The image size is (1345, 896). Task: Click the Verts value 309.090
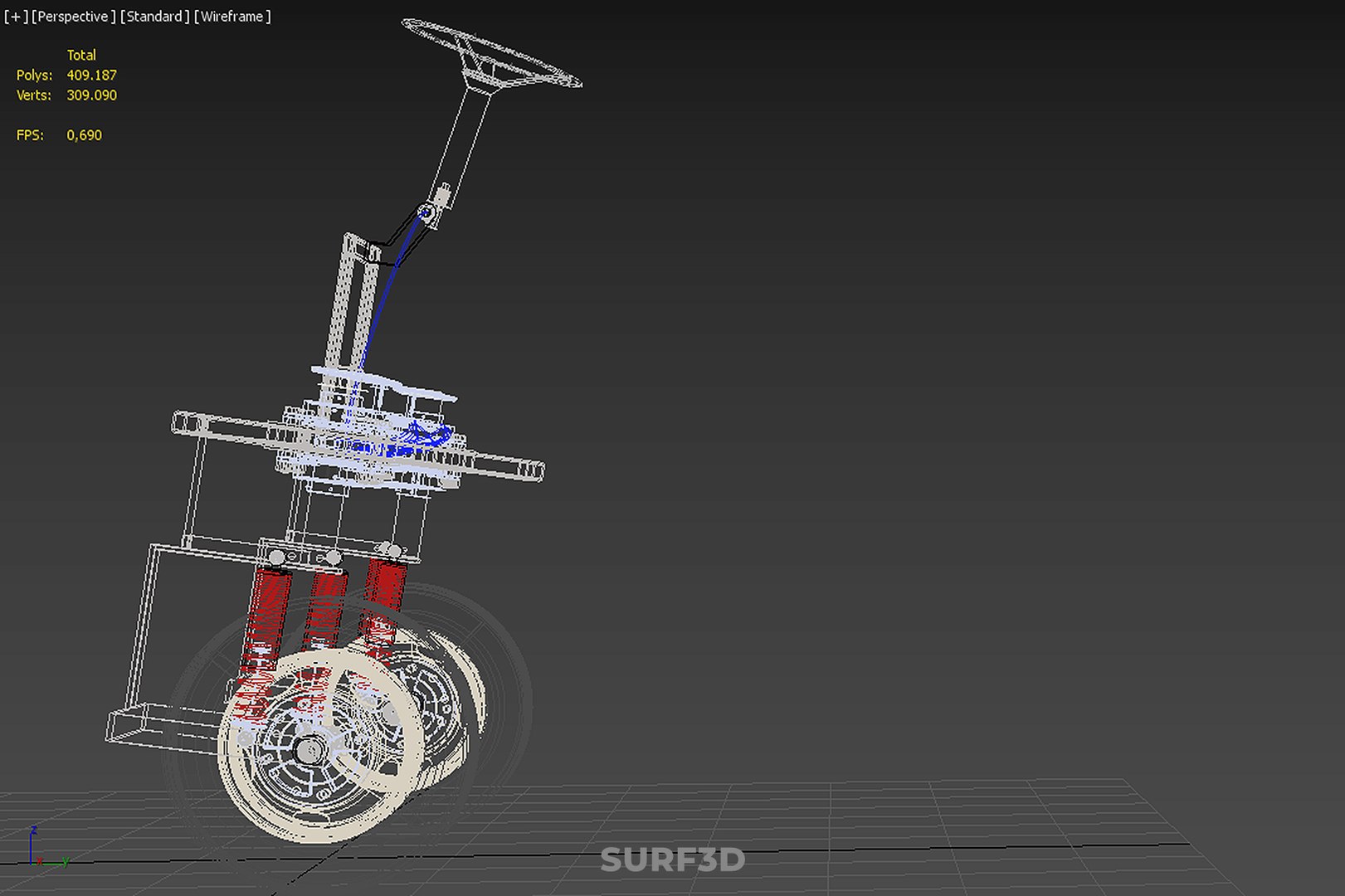tap(91, 95)
